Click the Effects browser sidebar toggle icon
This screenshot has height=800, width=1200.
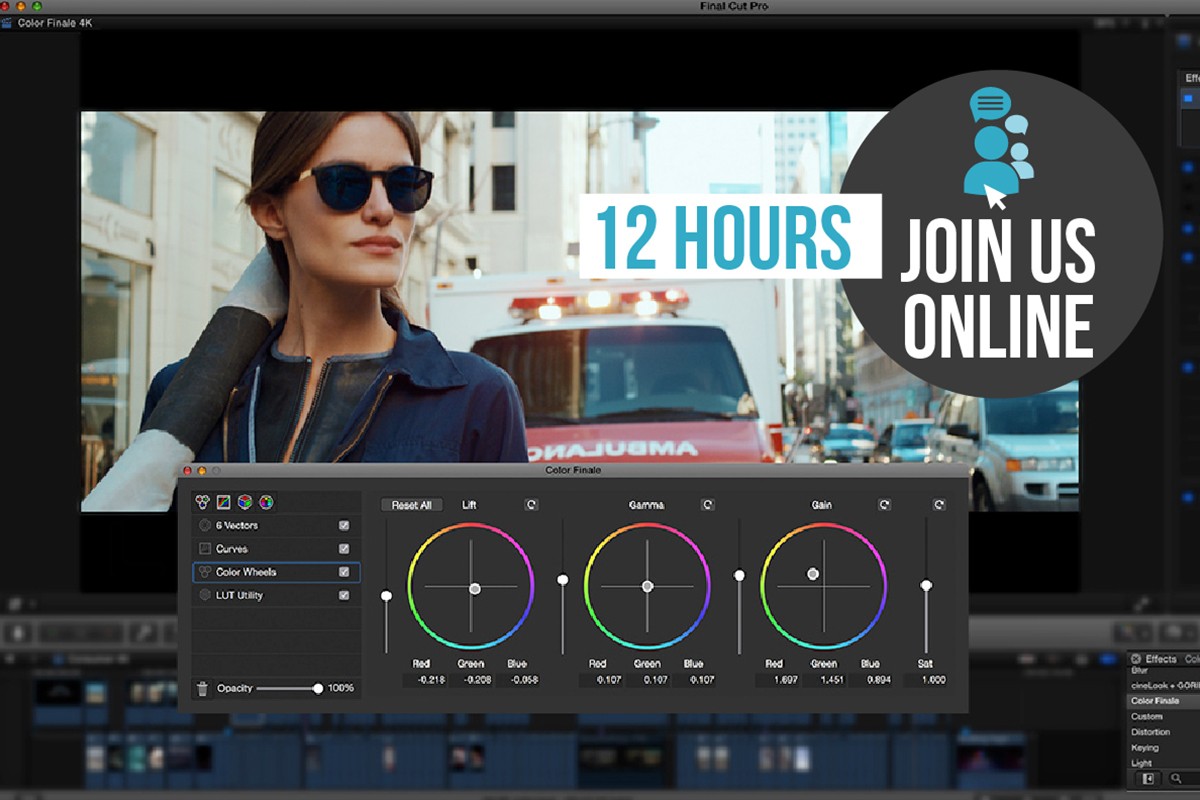tap(1149, 778)
